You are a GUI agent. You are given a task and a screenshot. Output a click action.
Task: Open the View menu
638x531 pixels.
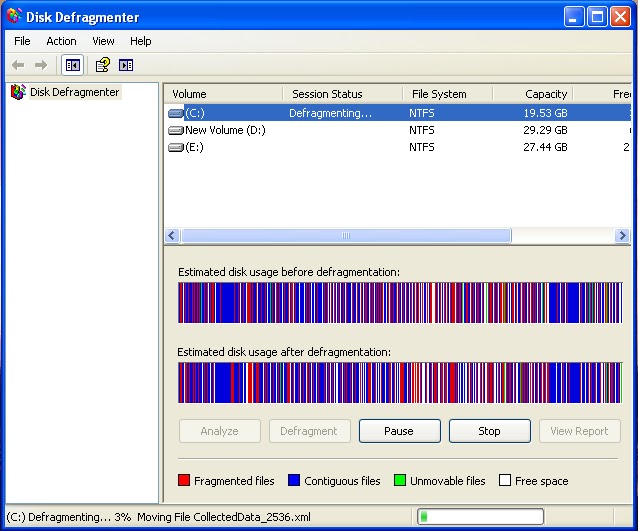tap(103, 41)
